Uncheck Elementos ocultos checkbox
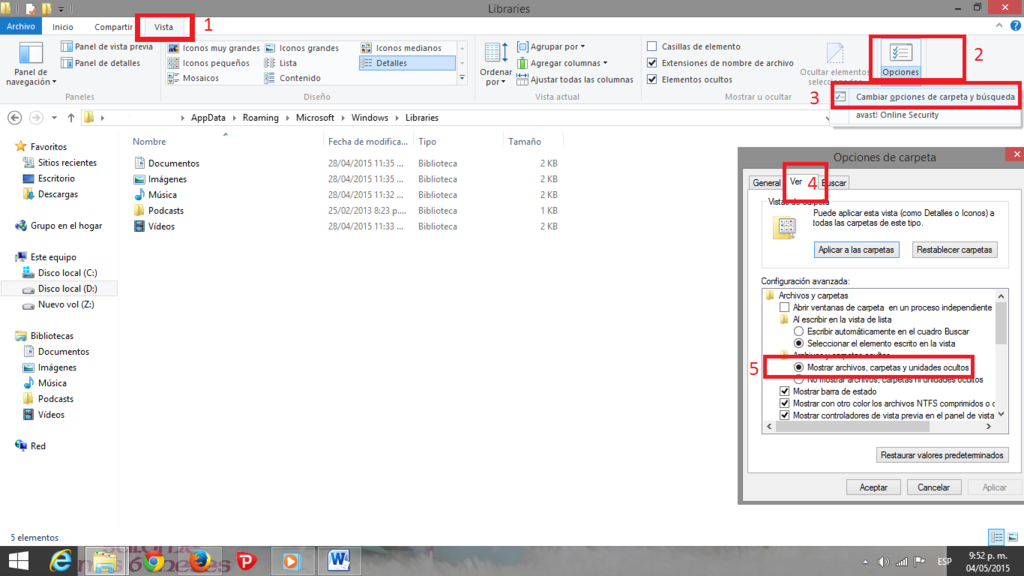 [x=652, y=79]
